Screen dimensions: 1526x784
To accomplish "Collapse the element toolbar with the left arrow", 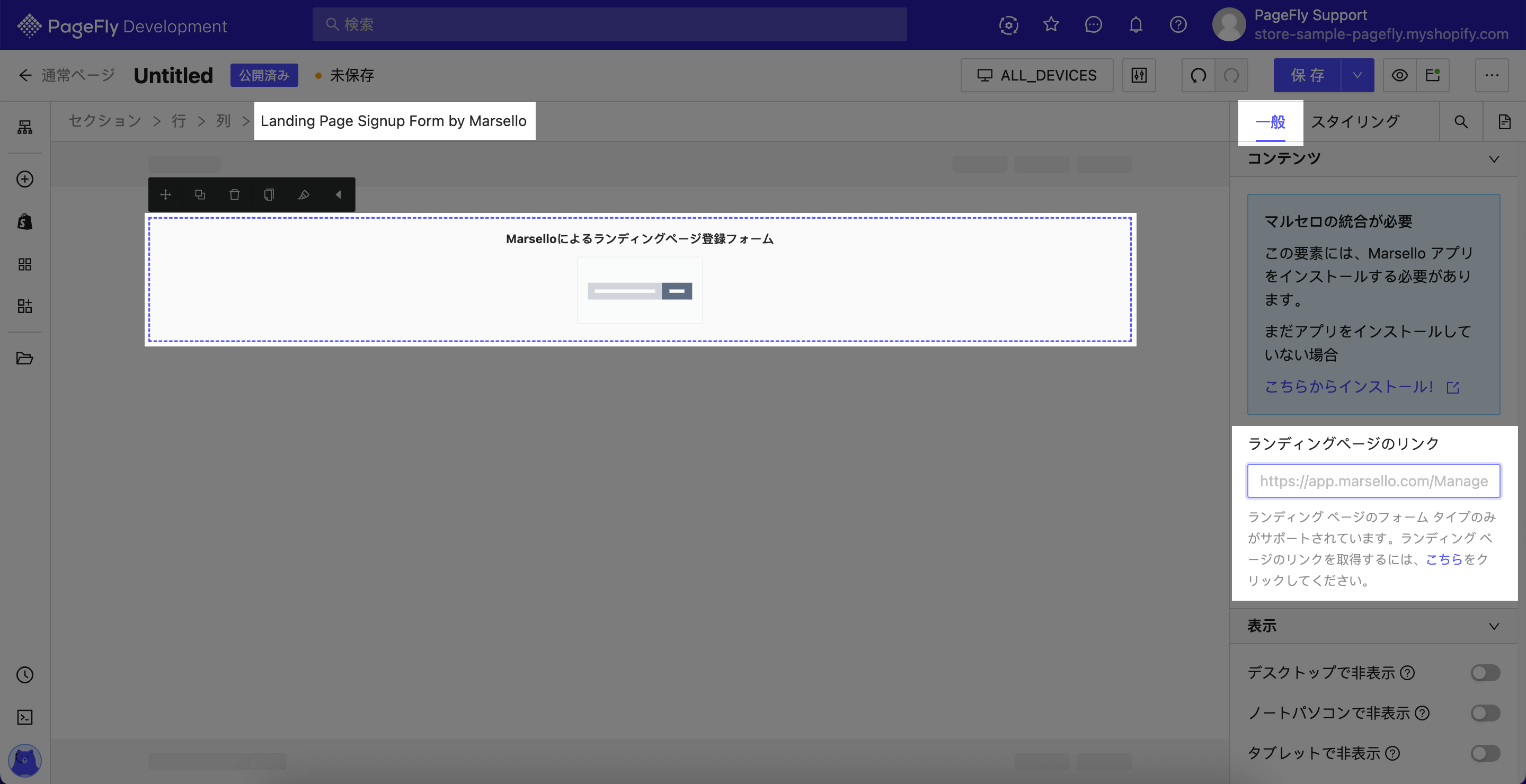I will coord(338,194).
